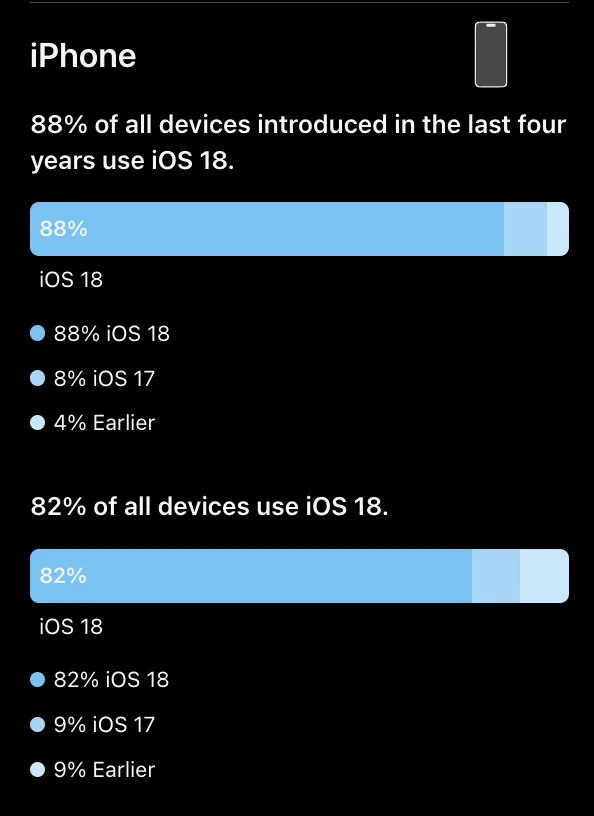
Task: Click the blue dot beside 82% iOS 18
Action: pyautogui.click(x=37, y=680)
